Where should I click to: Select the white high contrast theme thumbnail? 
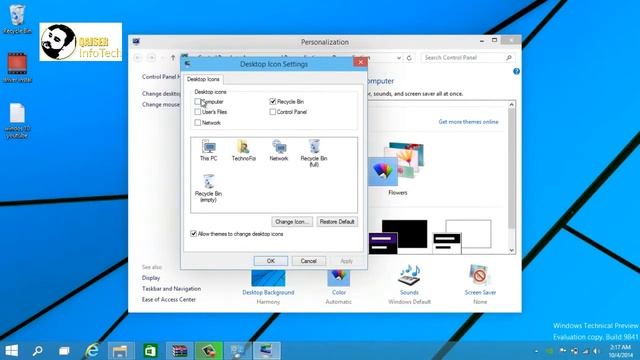462,237
